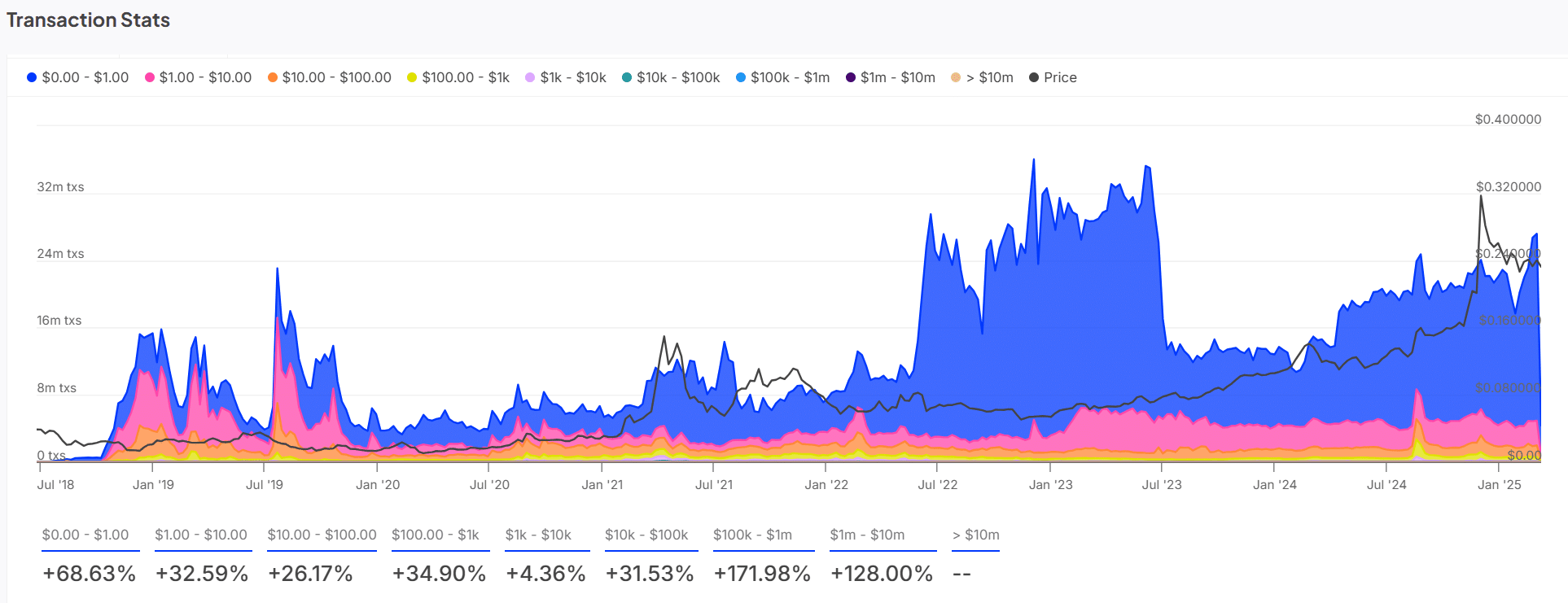Screen dimensions: 1568x603
Task: Open the $10.00 - $100.00 stats tab
Action: pos(322,535)
